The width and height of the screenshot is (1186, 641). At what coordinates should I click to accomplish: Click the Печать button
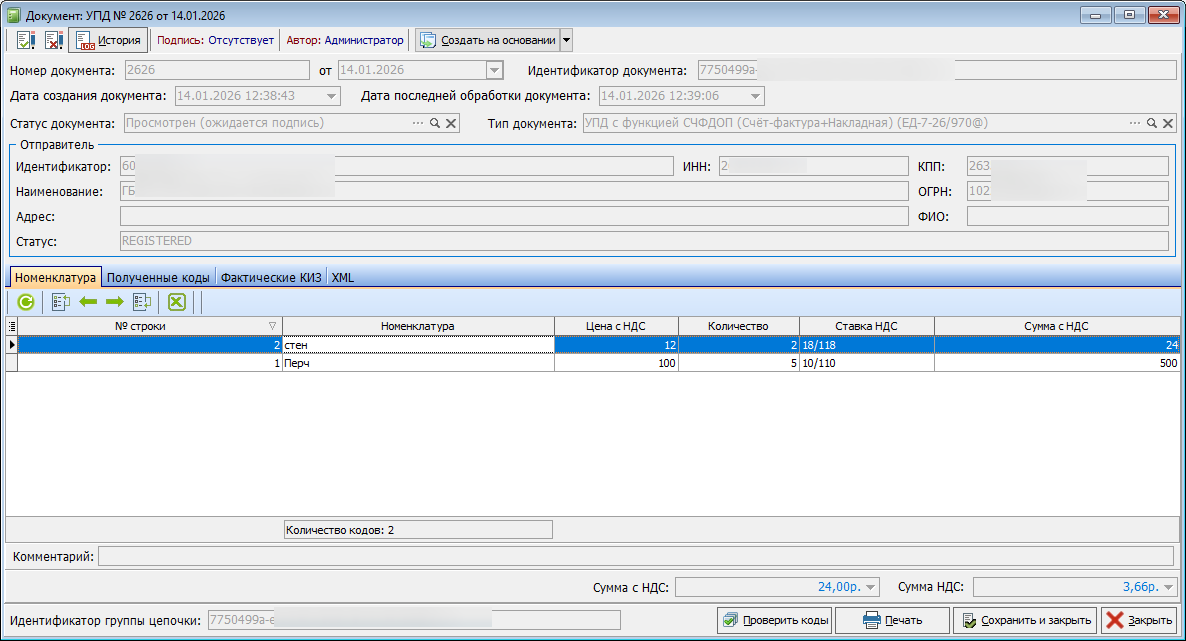892,621
